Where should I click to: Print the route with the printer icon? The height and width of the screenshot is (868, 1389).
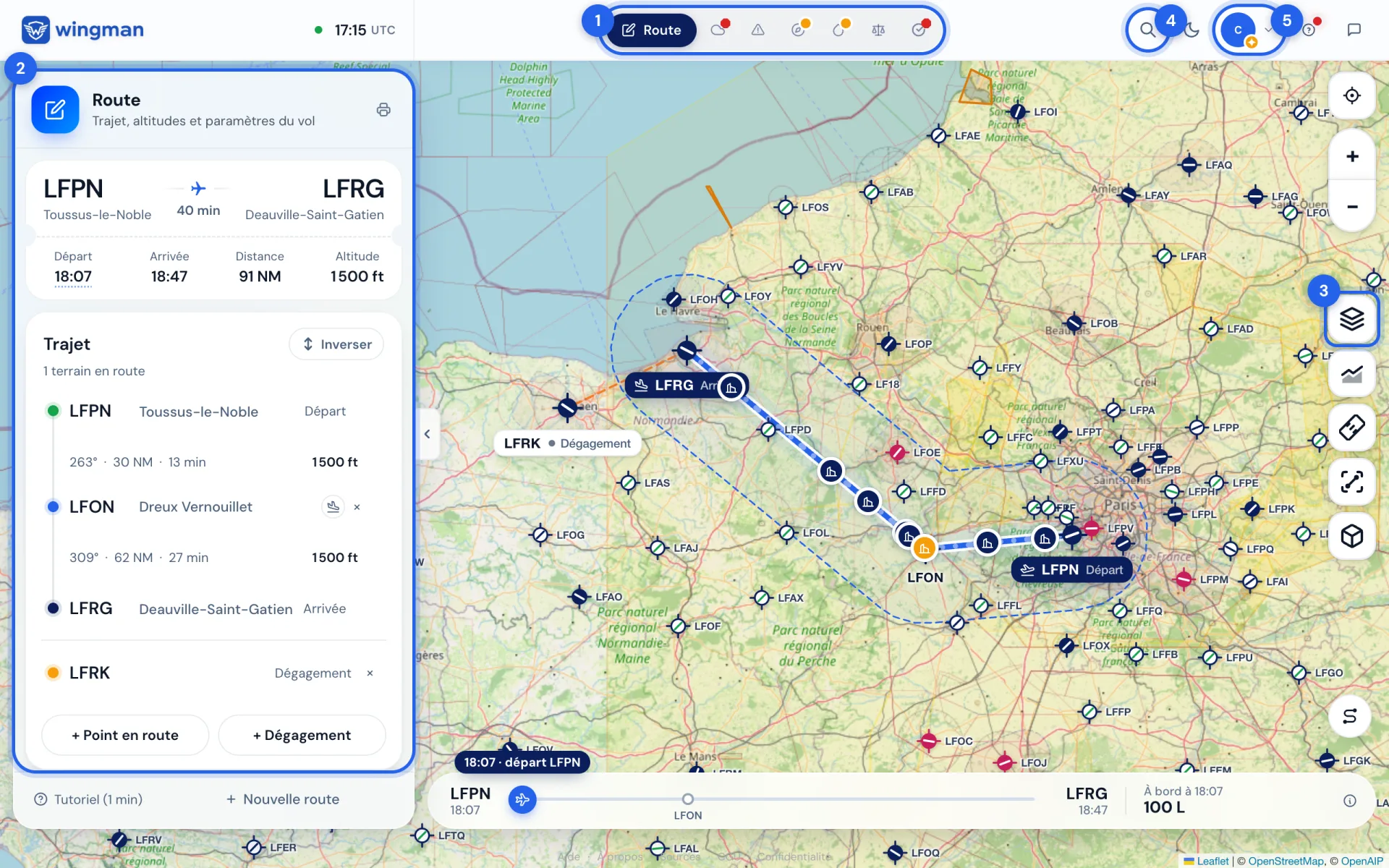click(x=383, y=110)
